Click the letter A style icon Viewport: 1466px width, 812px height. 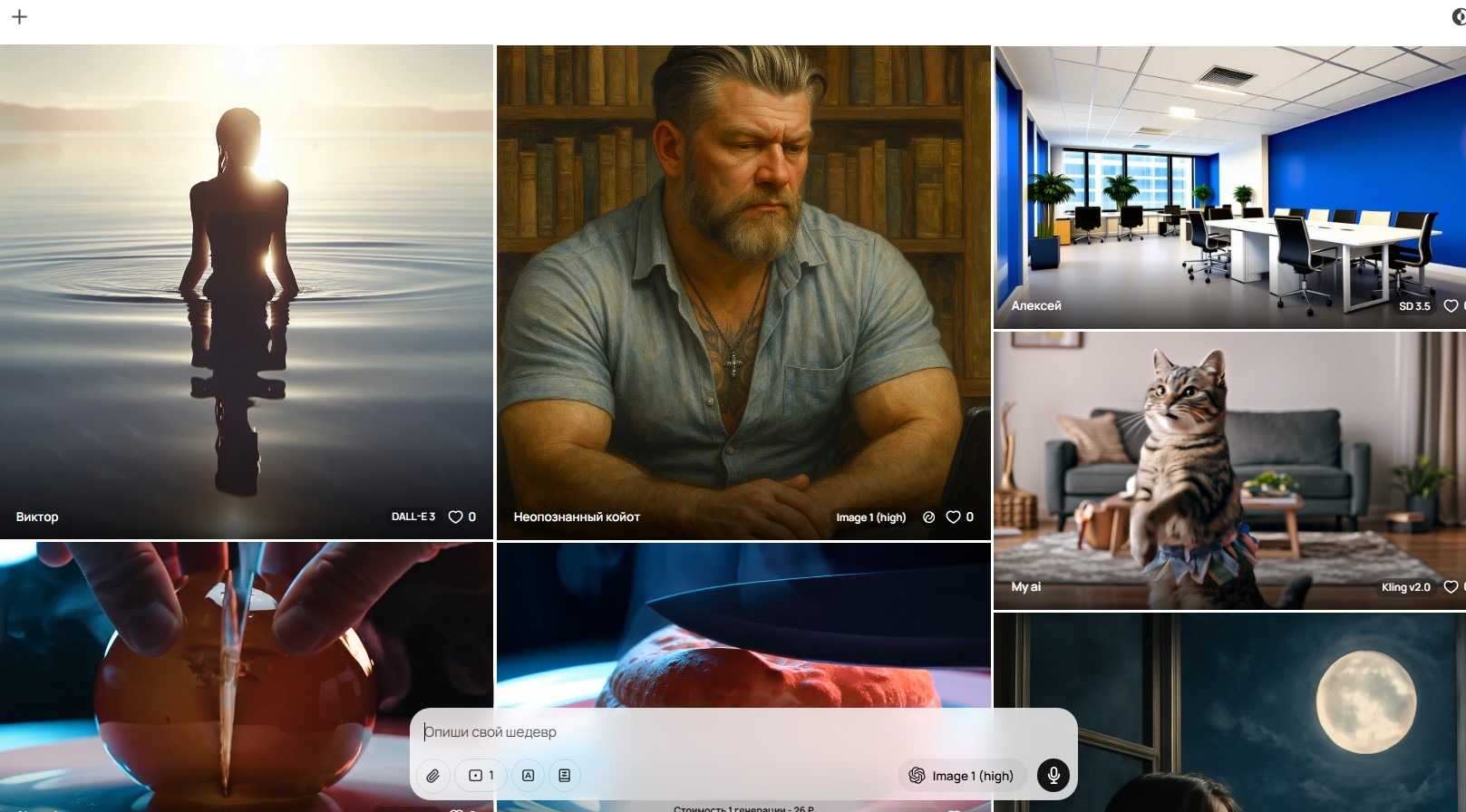point(528,776)
